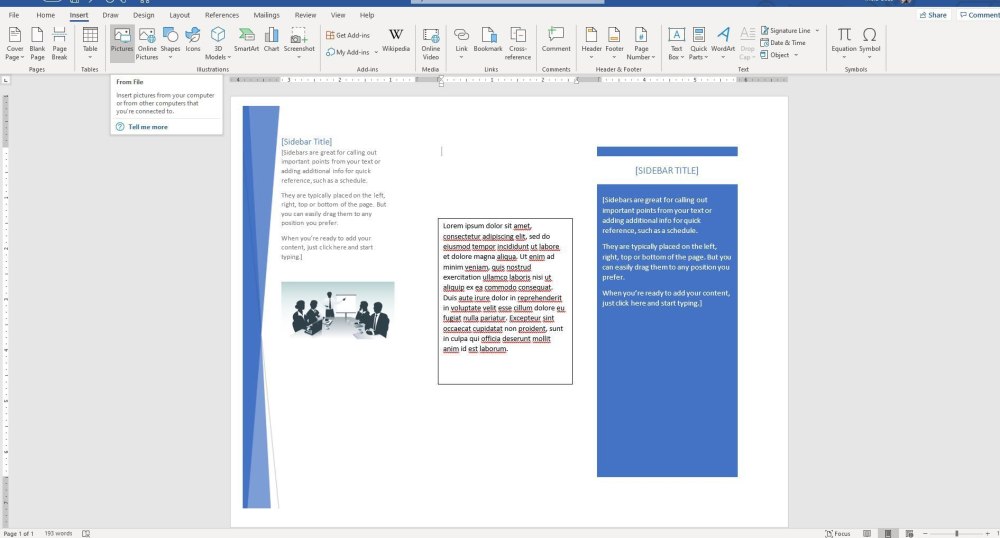Switch to the Design tab
1000x538 pixels.
(x=143, y=15)
